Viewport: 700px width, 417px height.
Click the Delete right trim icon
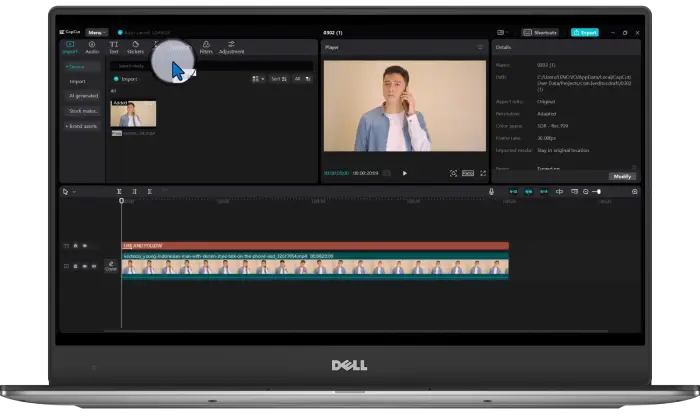point(150,192)
